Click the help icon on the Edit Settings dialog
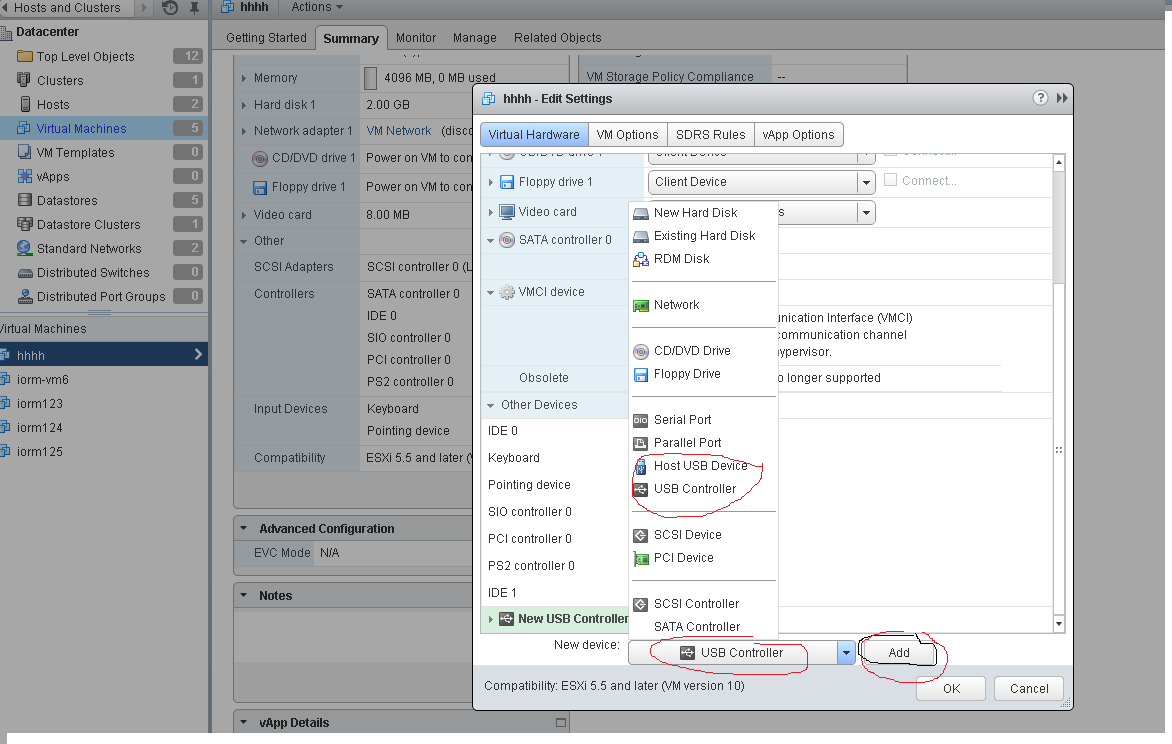 (x=1040, y=98)
